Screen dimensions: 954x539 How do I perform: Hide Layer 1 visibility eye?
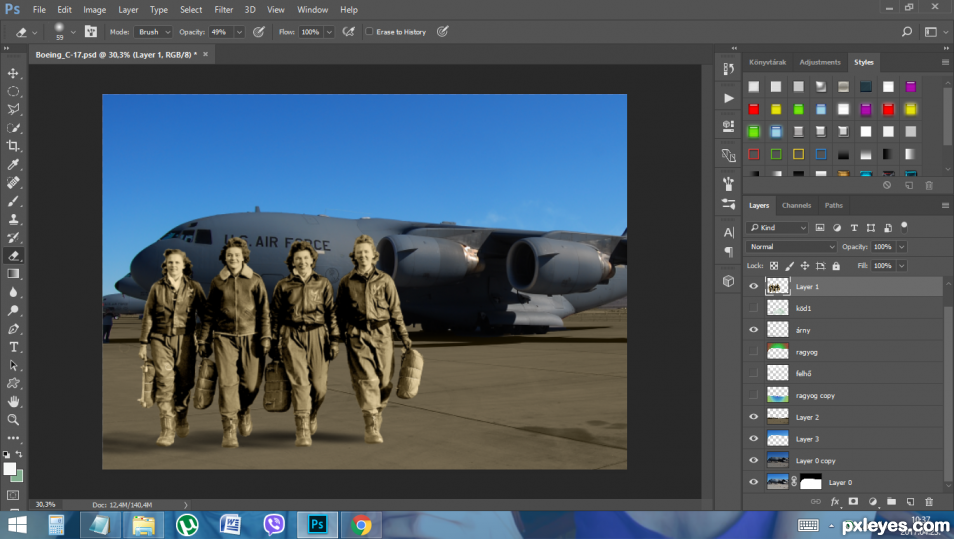tap(753, 286)
